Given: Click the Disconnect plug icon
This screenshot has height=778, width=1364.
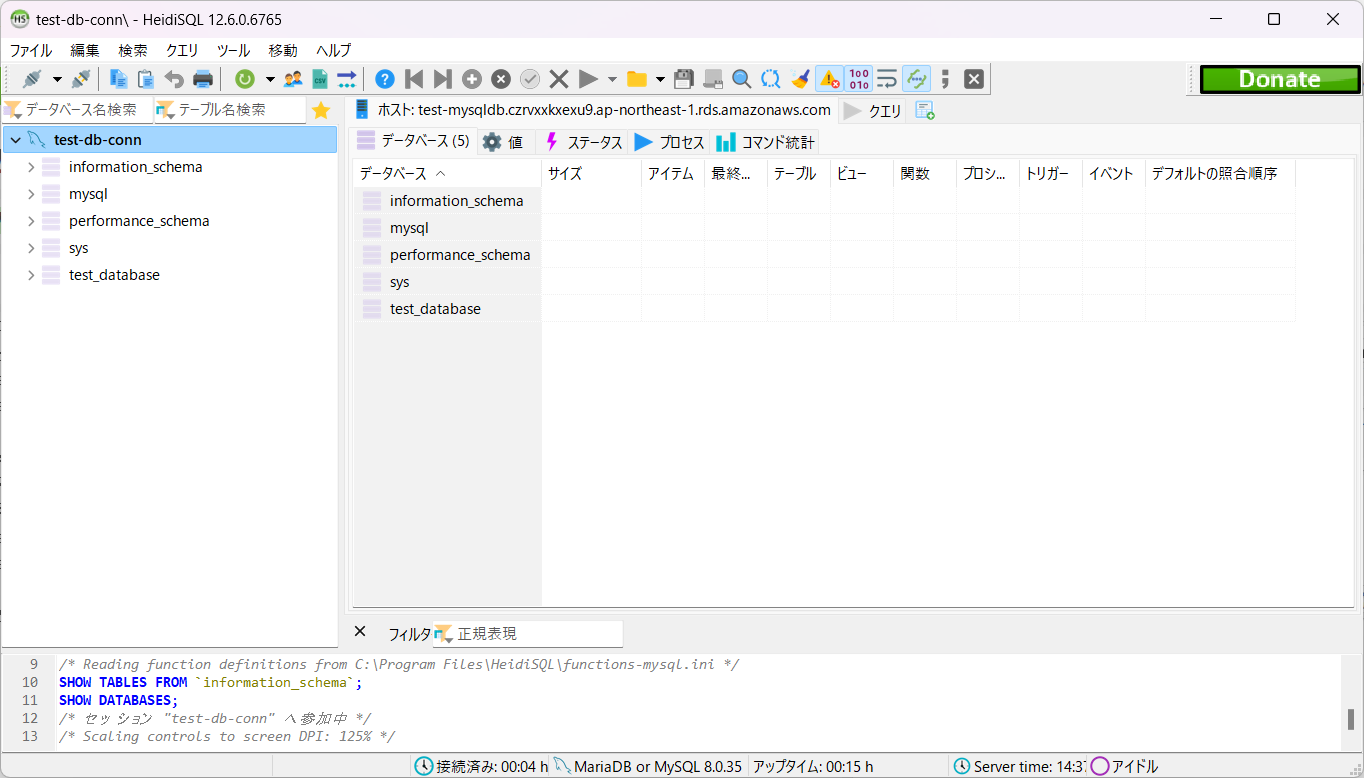Looking at the screenshot, I should pyautogui.click(x=82, y=78).
